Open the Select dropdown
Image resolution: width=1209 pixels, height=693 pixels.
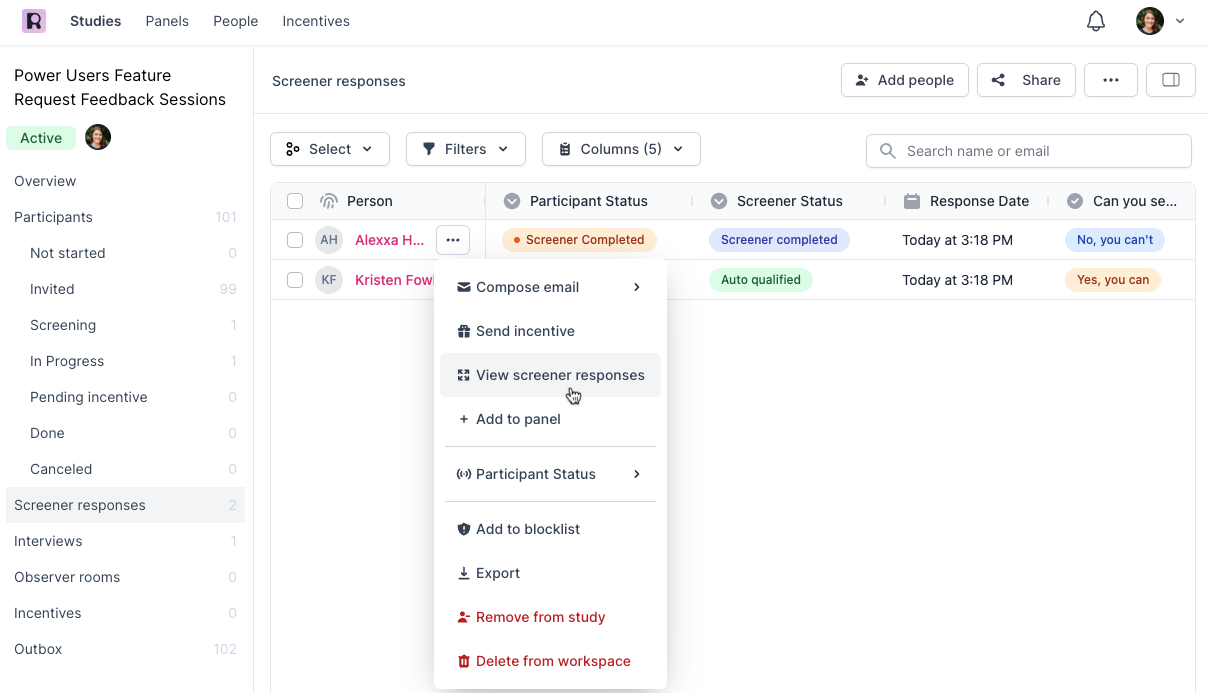click(x=329, y=149)
